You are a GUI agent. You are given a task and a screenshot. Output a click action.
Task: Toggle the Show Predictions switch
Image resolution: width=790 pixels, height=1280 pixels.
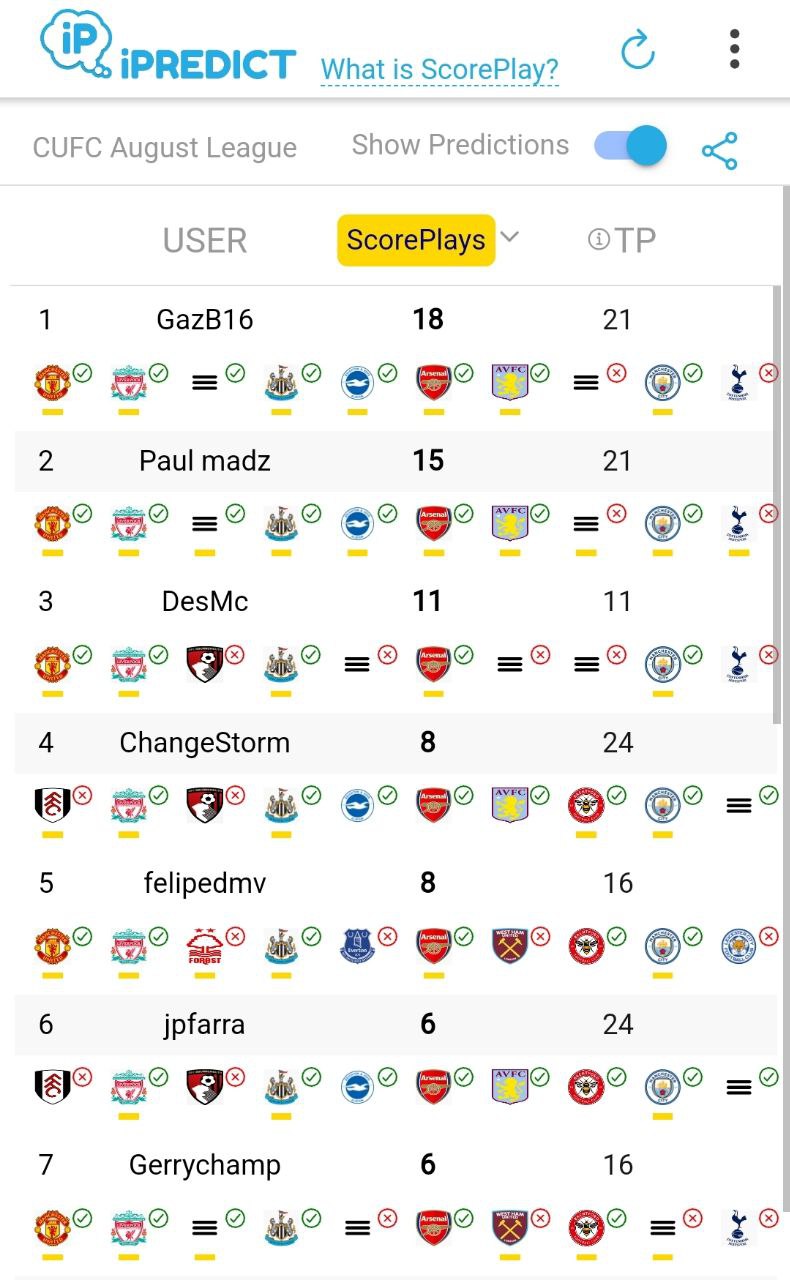[x=631, y=146]
